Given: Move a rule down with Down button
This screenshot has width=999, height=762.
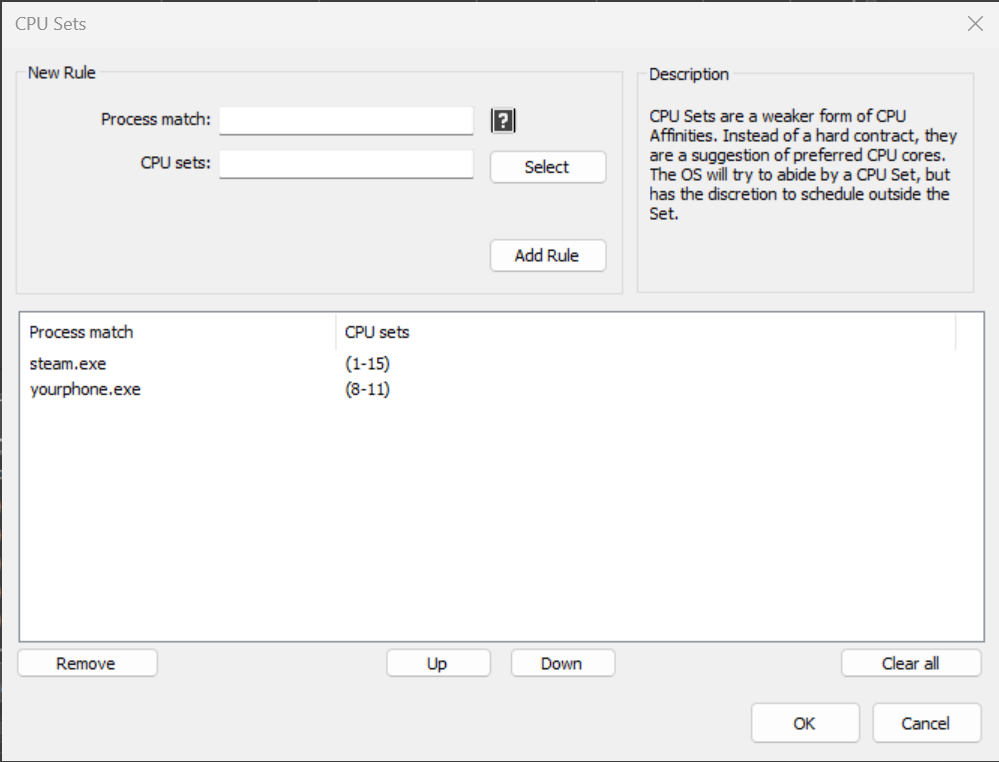Looking at the screenshot, I should [562, 662].
